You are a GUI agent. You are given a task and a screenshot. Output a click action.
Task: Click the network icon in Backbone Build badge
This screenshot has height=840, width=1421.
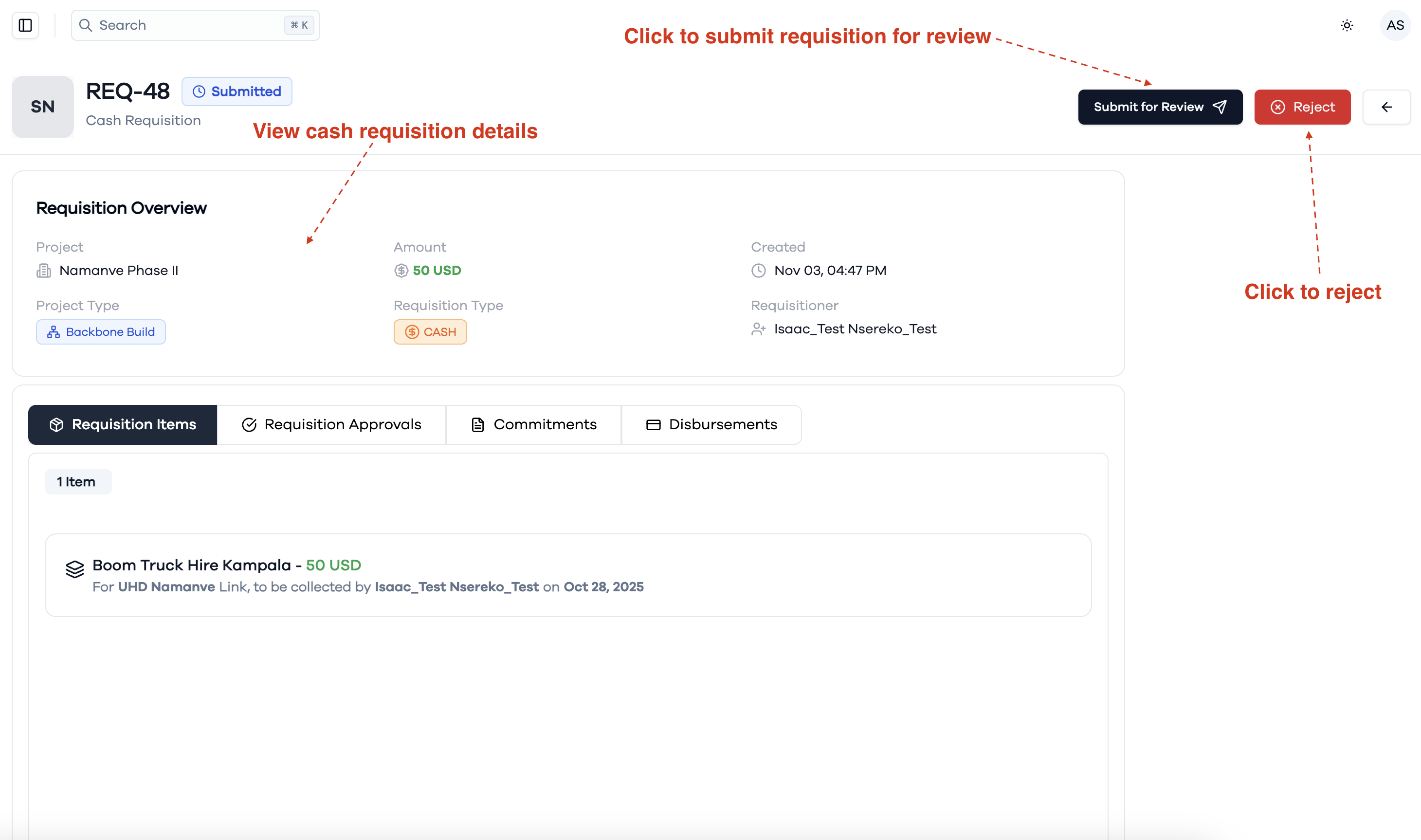pos(54,332)
